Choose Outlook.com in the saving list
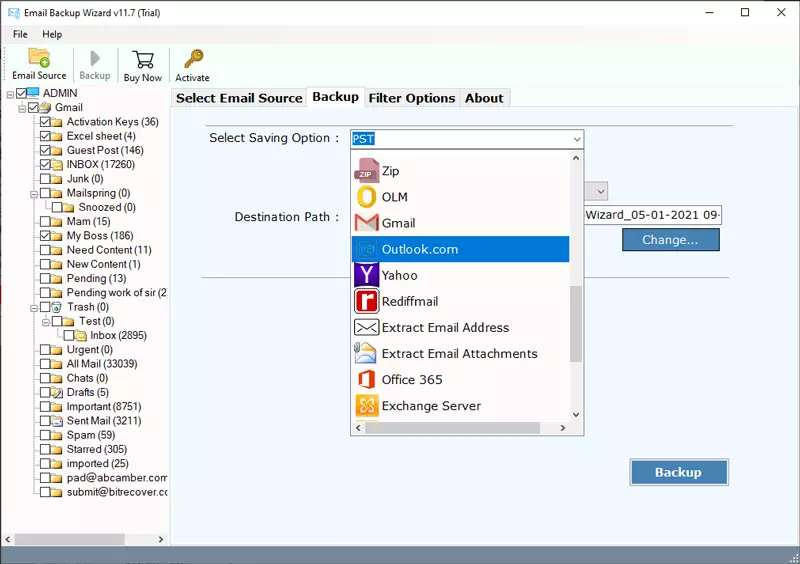This screenshot has height=564, width=800. [x=460, y=249]
